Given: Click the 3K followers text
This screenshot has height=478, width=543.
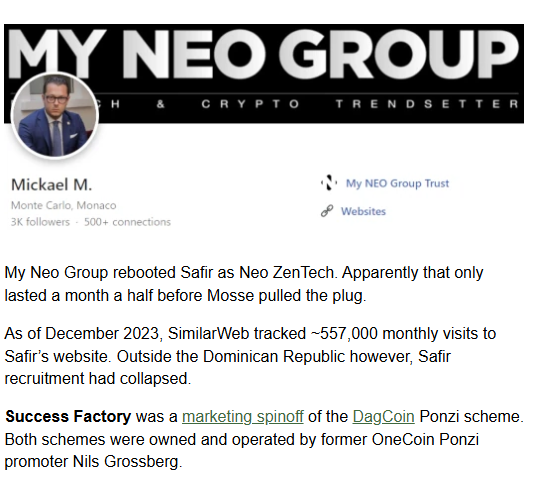Looking at the screenshot, I should pyautogui.click(x=40, y=222).
